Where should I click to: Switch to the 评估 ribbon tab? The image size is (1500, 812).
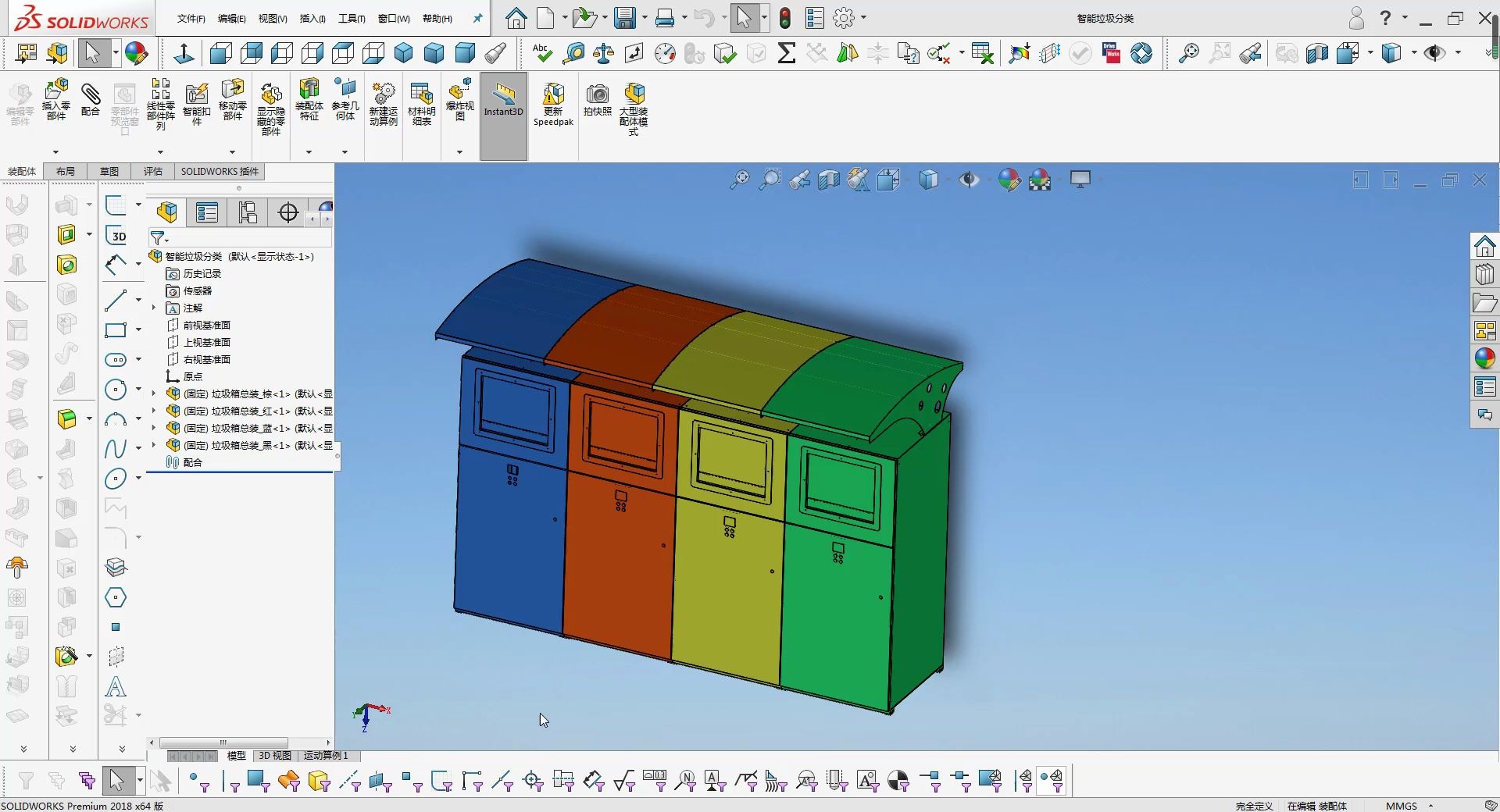[x=152, y=171]
